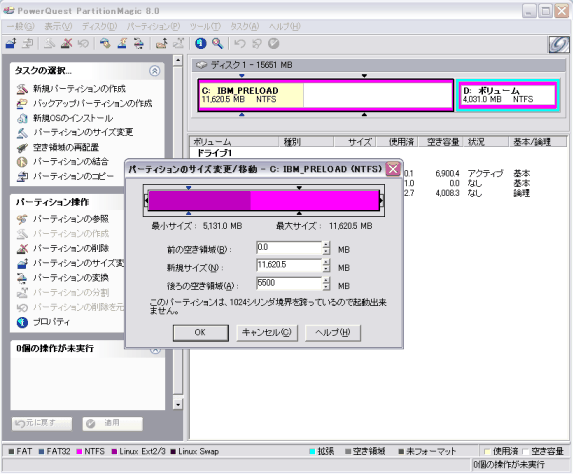The width and height of the screenshot is (573, 474).
Task: Click the greyed Copy partition toolbar icon
Action: (x=27, y=43)
